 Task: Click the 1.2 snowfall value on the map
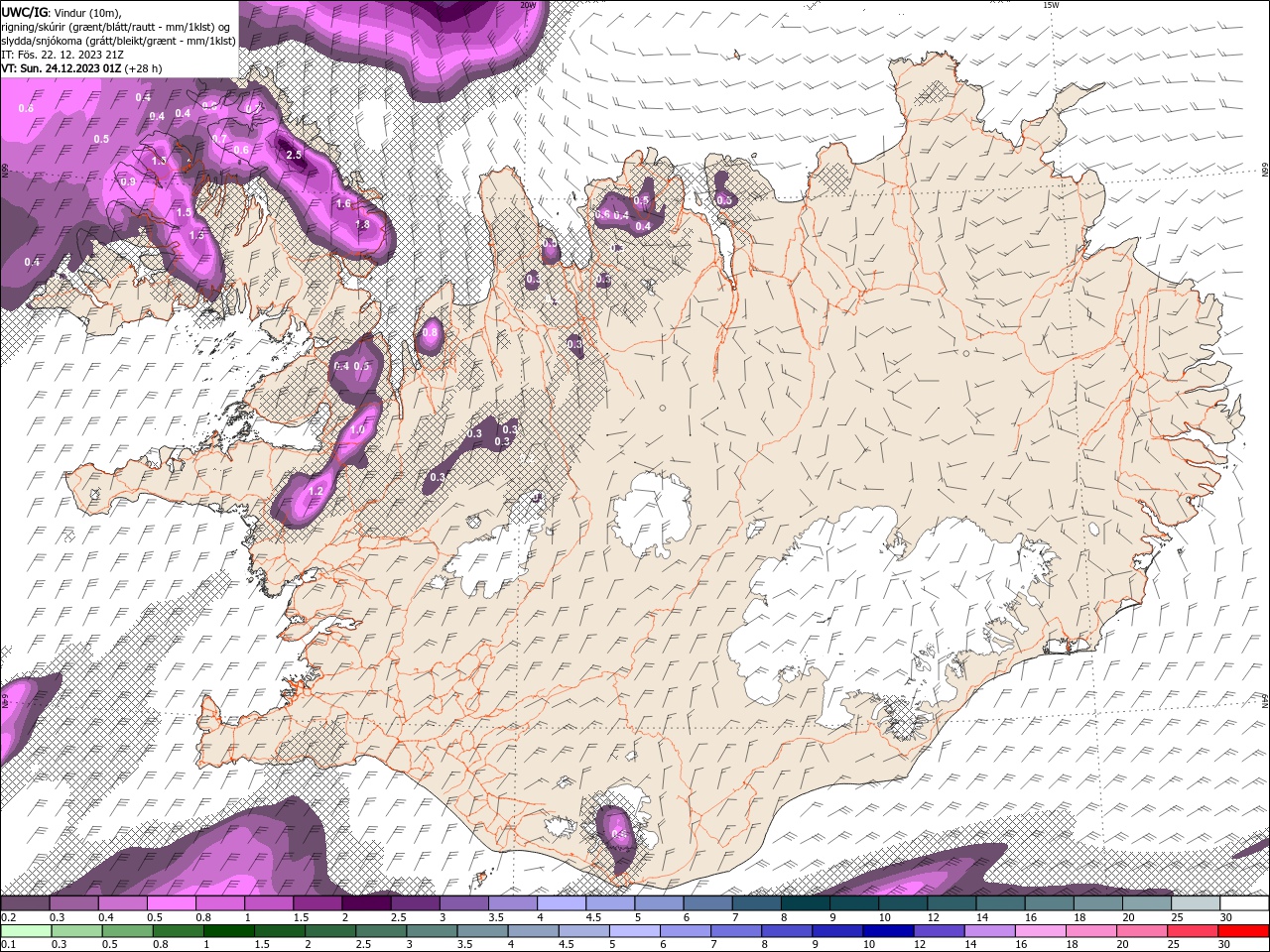pos(317,491)
